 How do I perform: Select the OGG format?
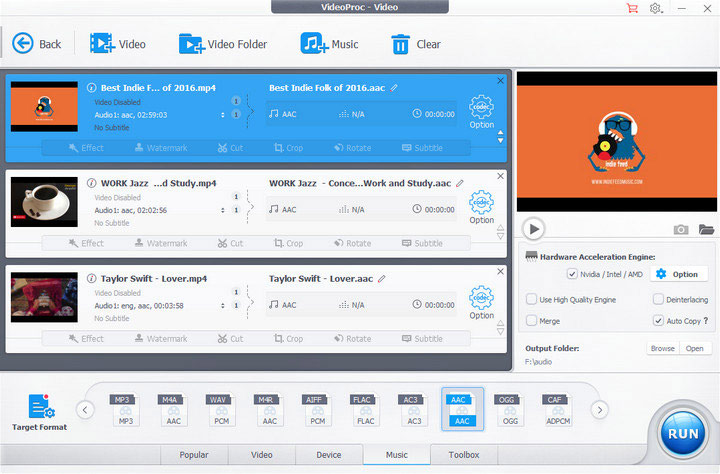point(510,409)
